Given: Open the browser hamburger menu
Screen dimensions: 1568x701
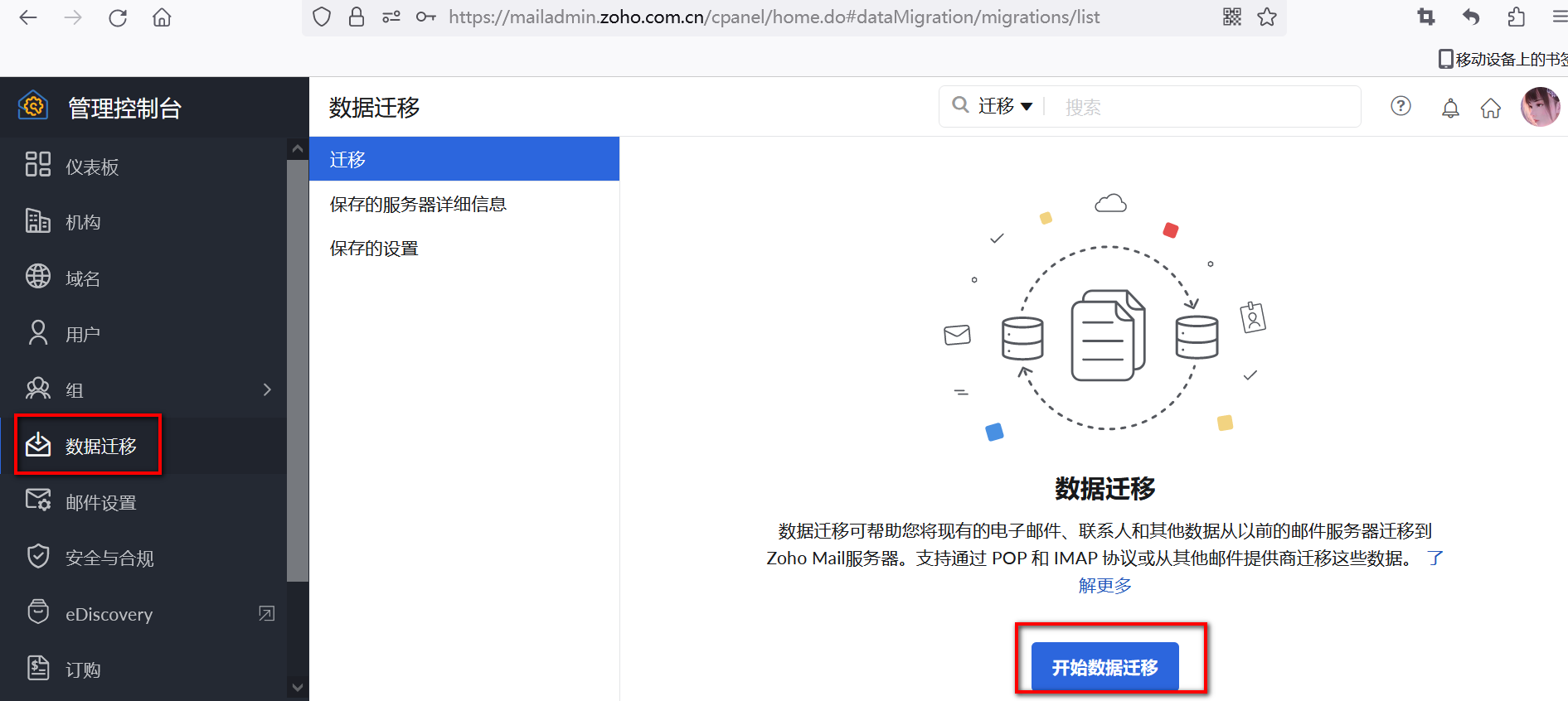Looking at the screenshot, I should pyautogui.click(x=1559, y=17).
